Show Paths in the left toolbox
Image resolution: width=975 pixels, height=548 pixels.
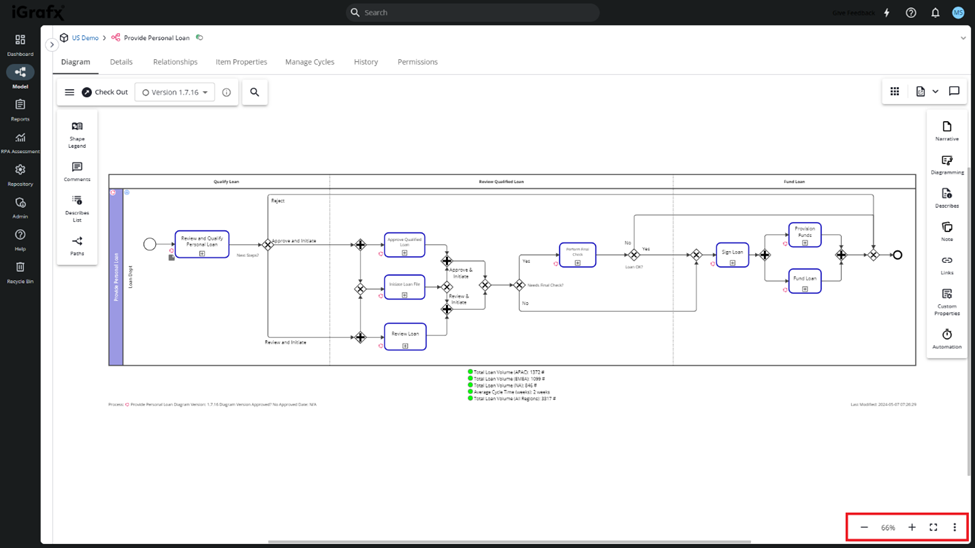(x=77, y=246)
